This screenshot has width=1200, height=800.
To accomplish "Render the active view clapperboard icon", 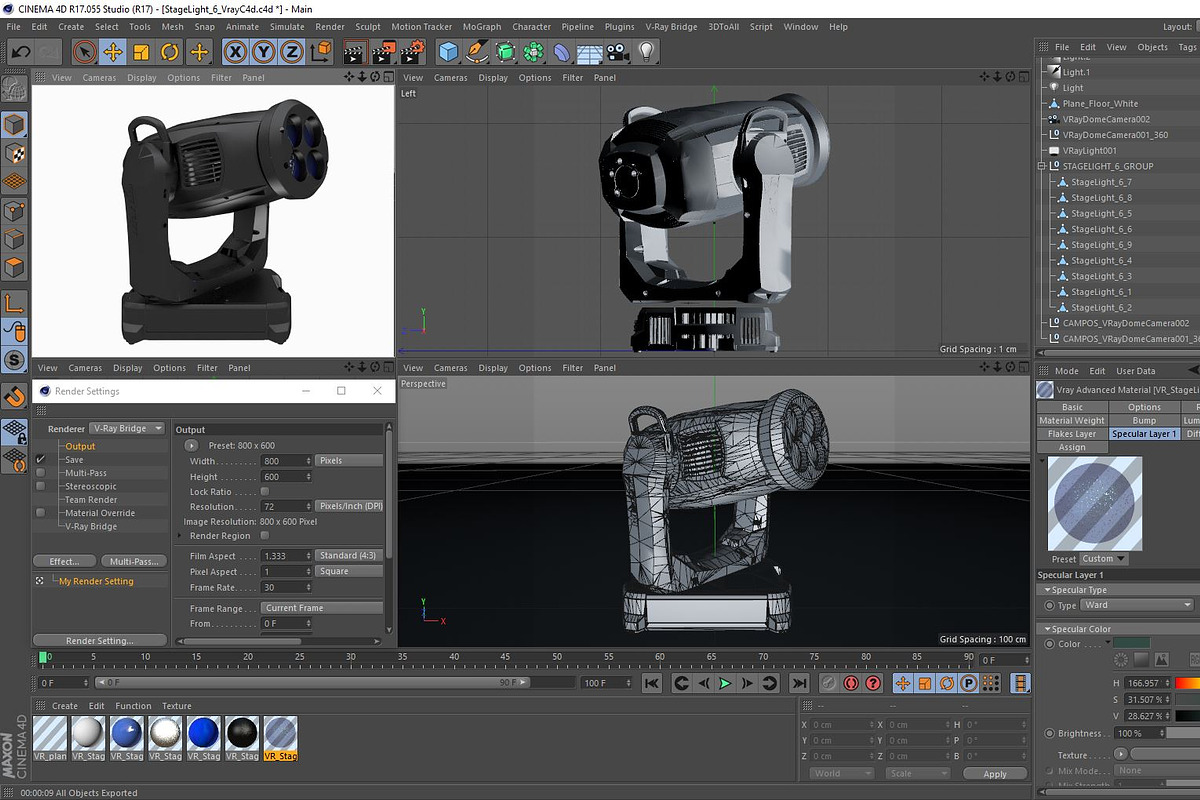I will coord(355,52).
